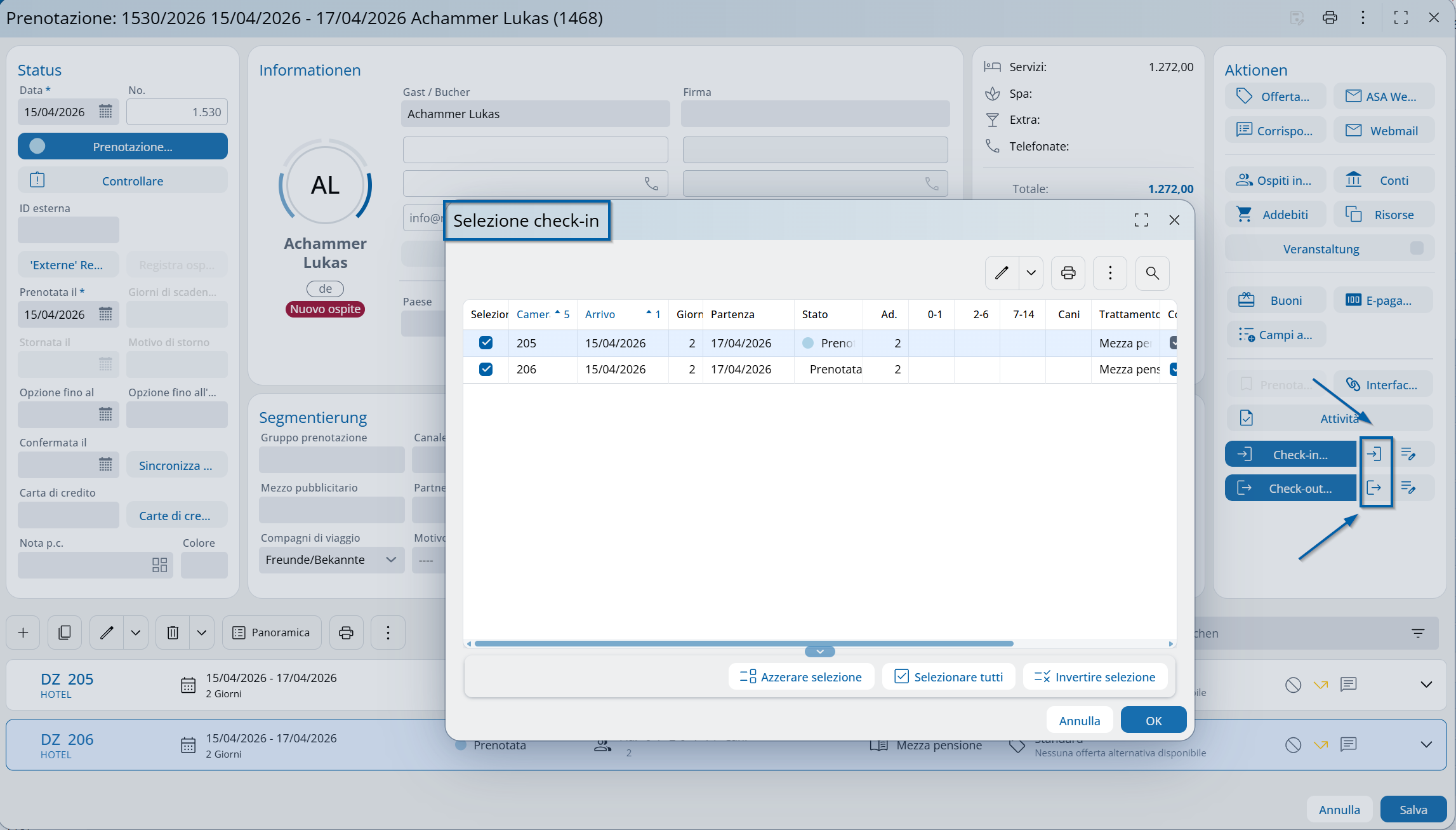Uncheck the selection box for room 206
1456x830 pixels.
pos(486,369)
